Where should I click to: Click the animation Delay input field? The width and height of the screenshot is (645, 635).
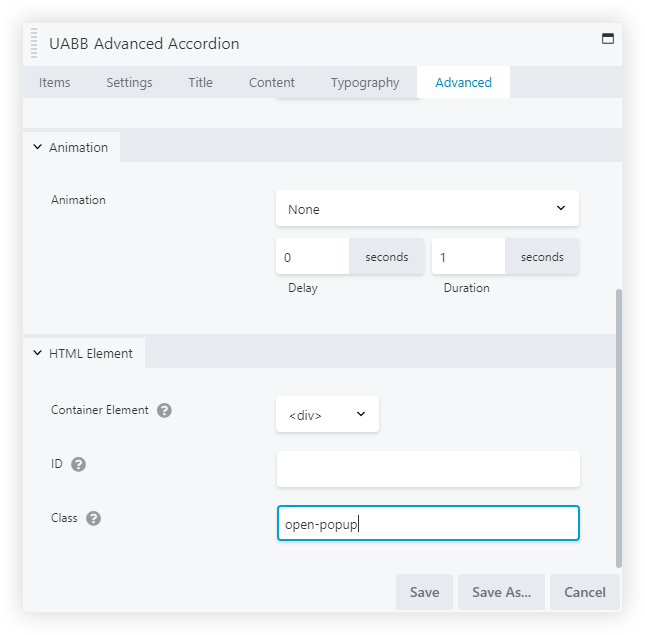pos(312,257)
